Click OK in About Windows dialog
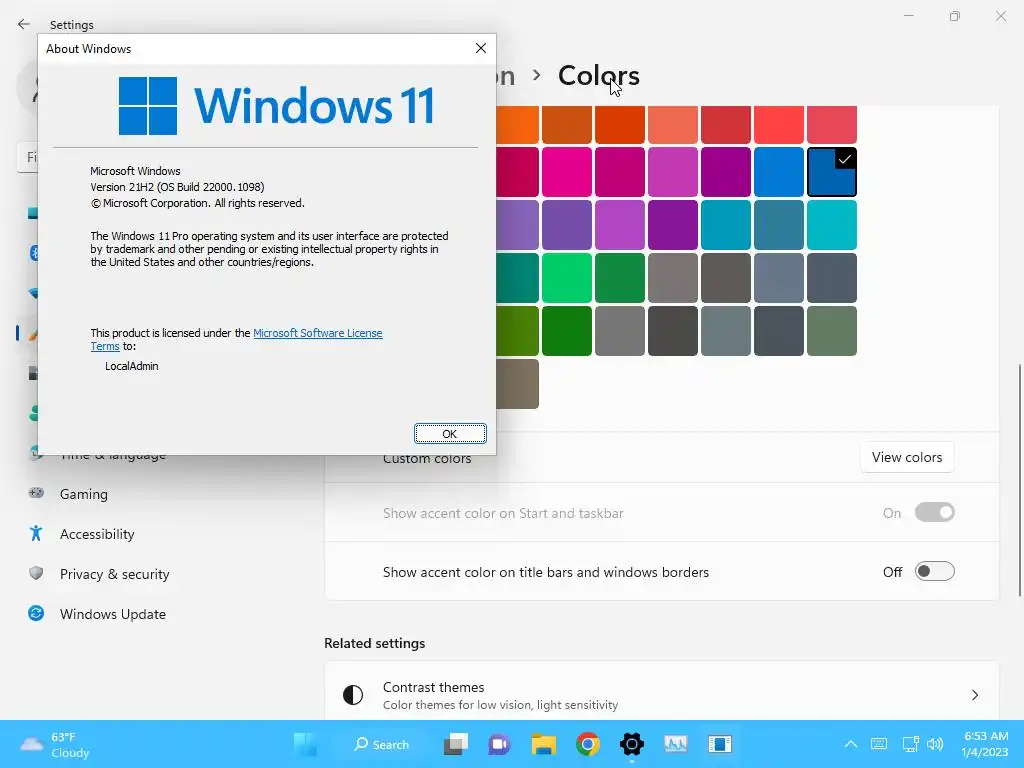This screenshot has width=1024, height=768. tap(450, 434)
